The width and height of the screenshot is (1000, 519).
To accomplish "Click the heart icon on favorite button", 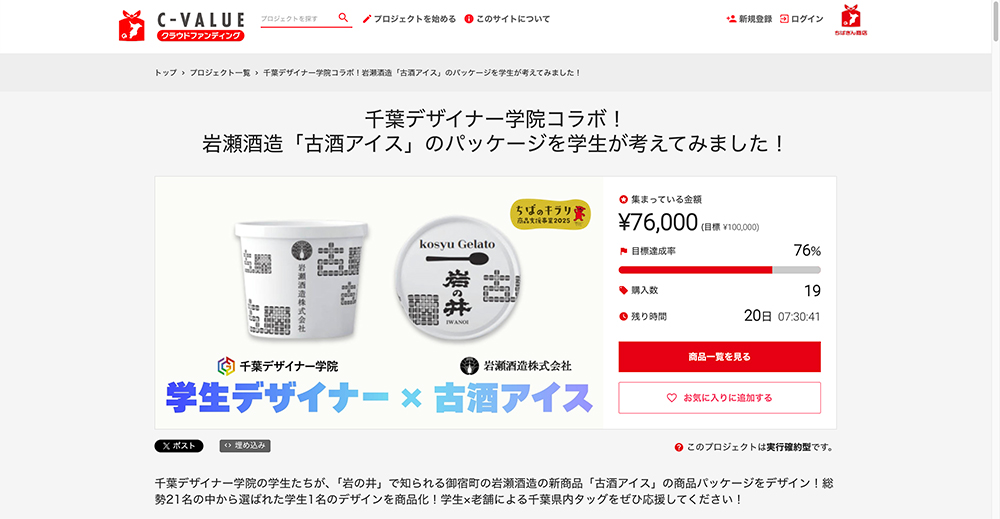I will (672, 398).
